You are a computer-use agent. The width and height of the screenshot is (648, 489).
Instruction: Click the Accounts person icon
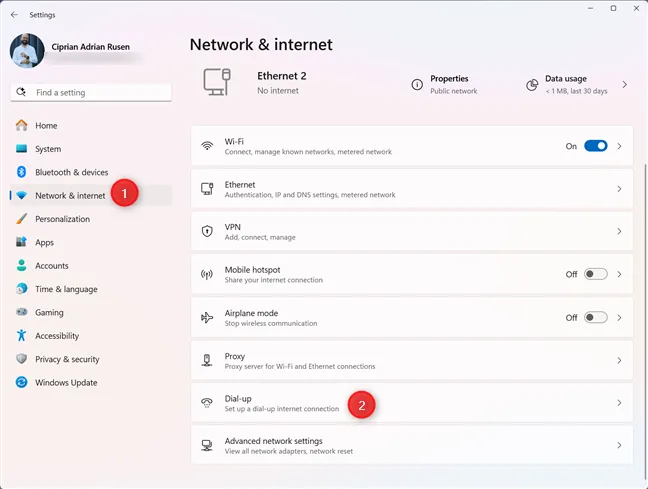tap(21, 265)
